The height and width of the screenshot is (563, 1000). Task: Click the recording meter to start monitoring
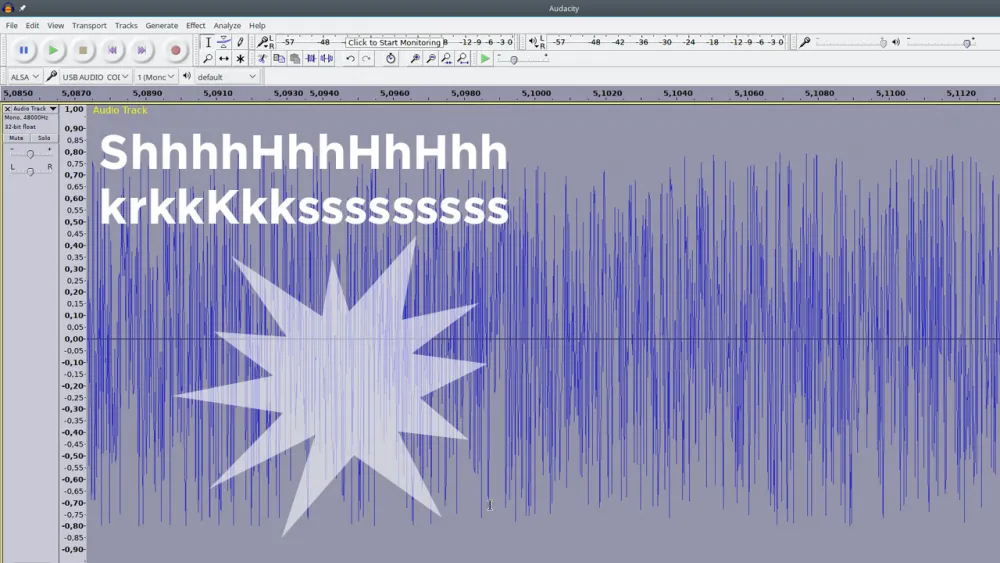click(x=394, y=42)
